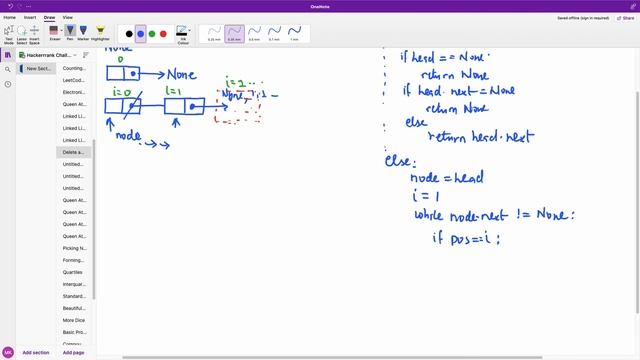The height and width of the screenshot is (360, 640).
Task: Expand the Hackerrank Chall notebook dropdown
Action: (75, 55)
